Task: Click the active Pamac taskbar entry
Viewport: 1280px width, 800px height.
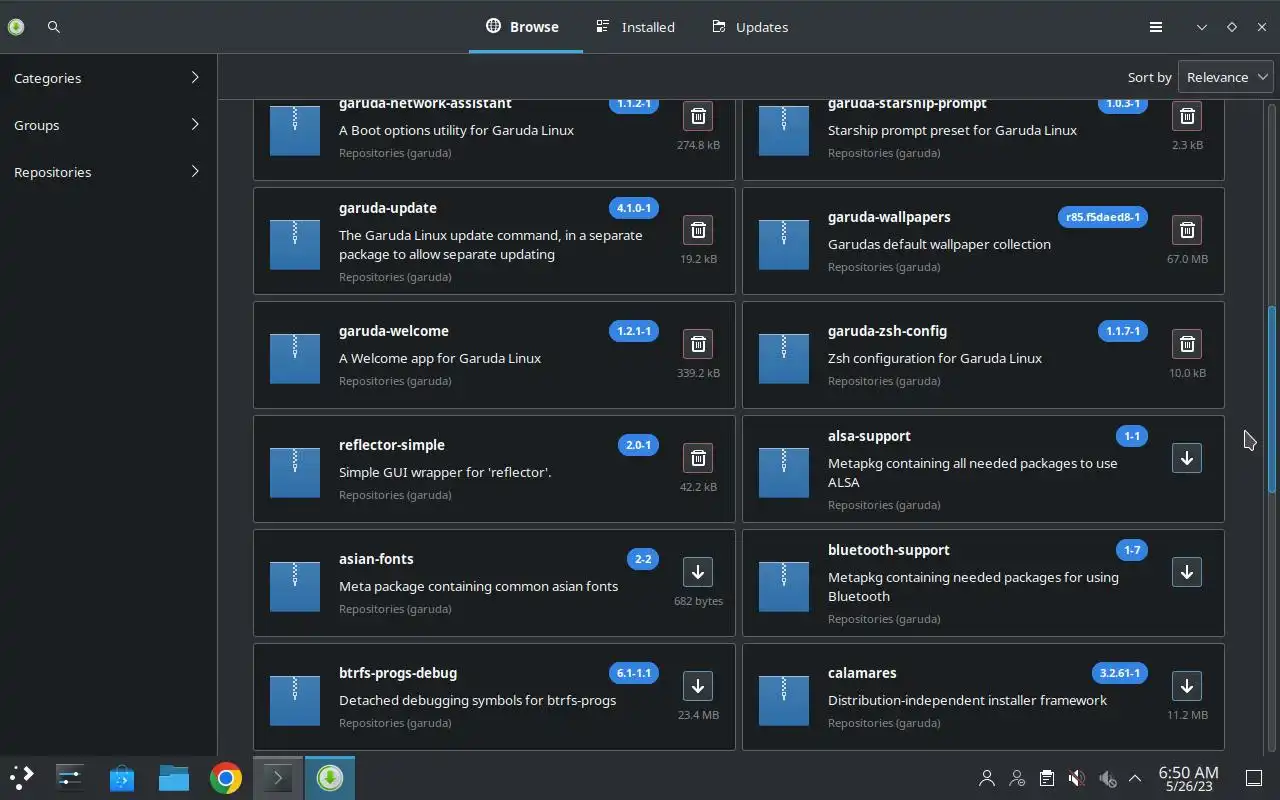Action: tap(330, 777)
